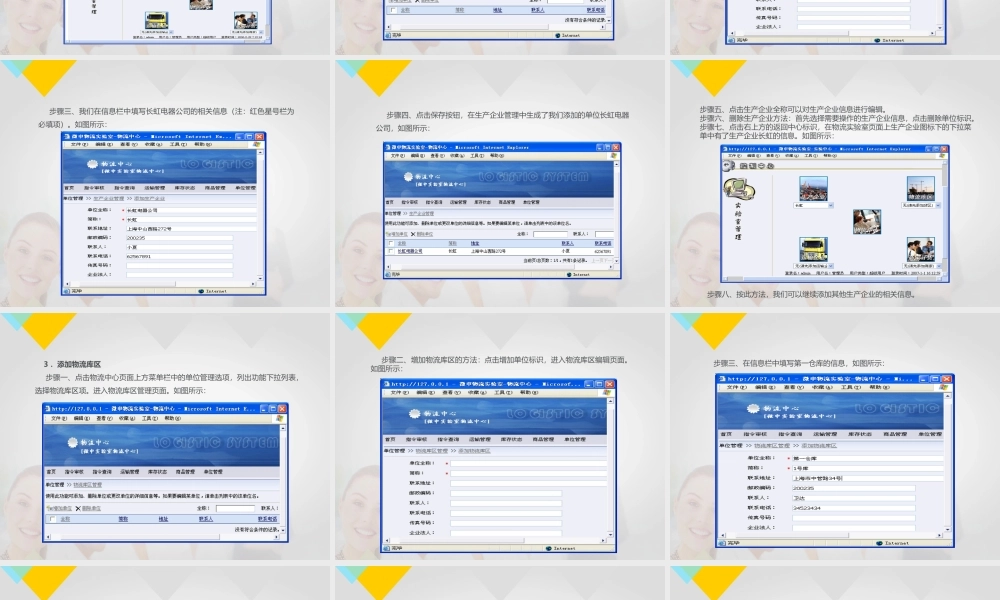Click the 长虹电器公司 link in Step 4 list
Viewport: 1000px width, 600px height.
coord(410,251)
